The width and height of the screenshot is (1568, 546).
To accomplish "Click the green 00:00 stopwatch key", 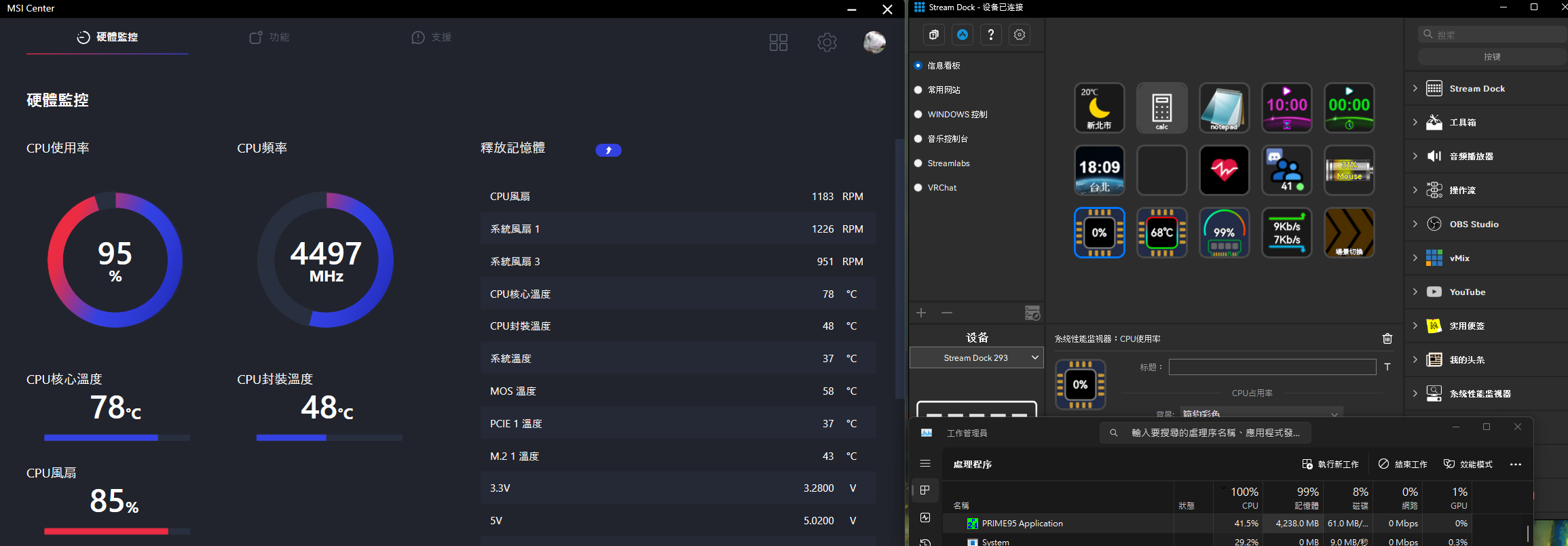I will coord(1349,108).
